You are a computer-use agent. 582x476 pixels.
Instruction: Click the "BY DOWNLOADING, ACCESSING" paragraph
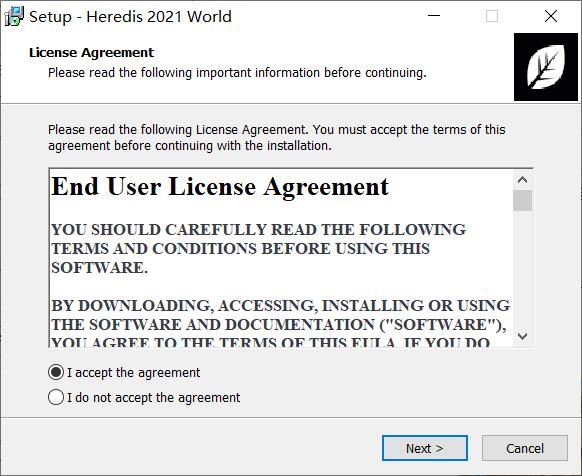coord(281,324)
